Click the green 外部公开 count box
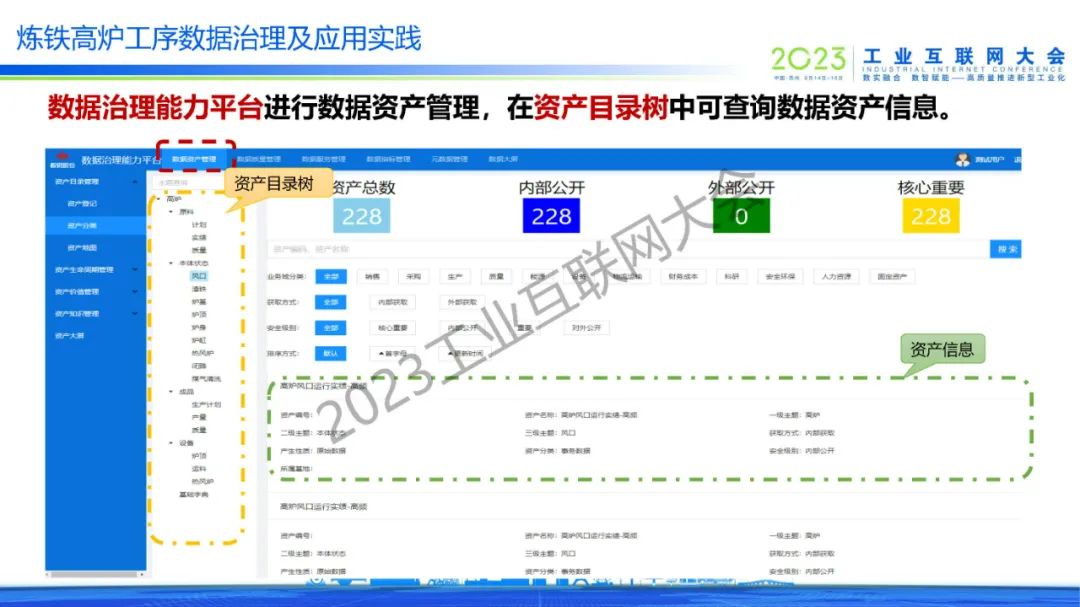This screenshot has height=607, width=1080. pyautogui.click(x=740, y=217)
